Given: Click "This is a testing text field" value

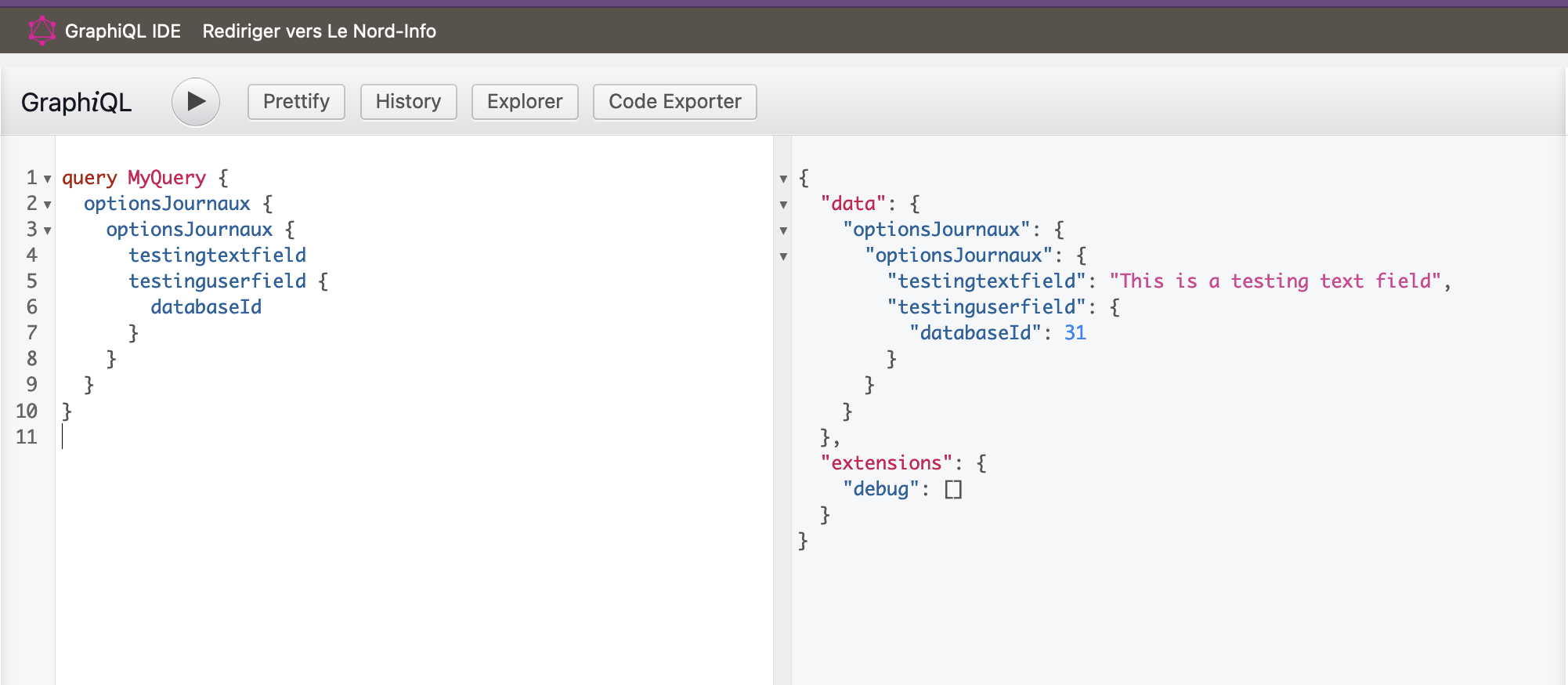Looking at the screenshot, I should (x=1275, y=281).
